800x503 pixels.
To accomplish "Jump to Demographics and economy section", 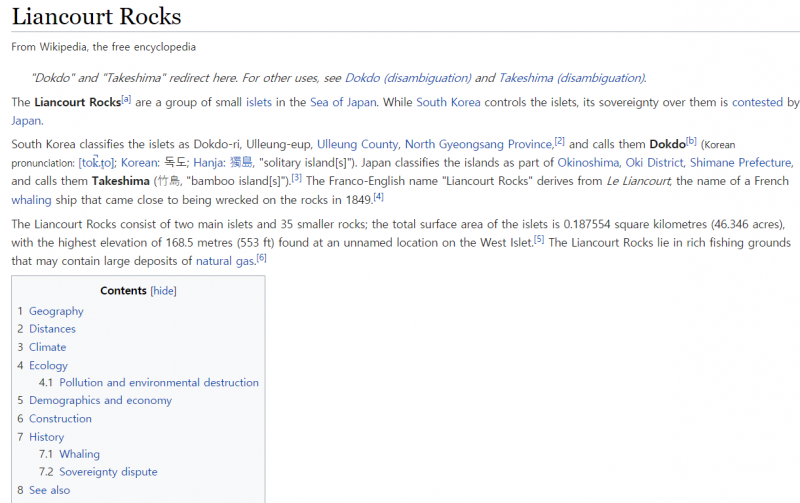I will [100, 401].
